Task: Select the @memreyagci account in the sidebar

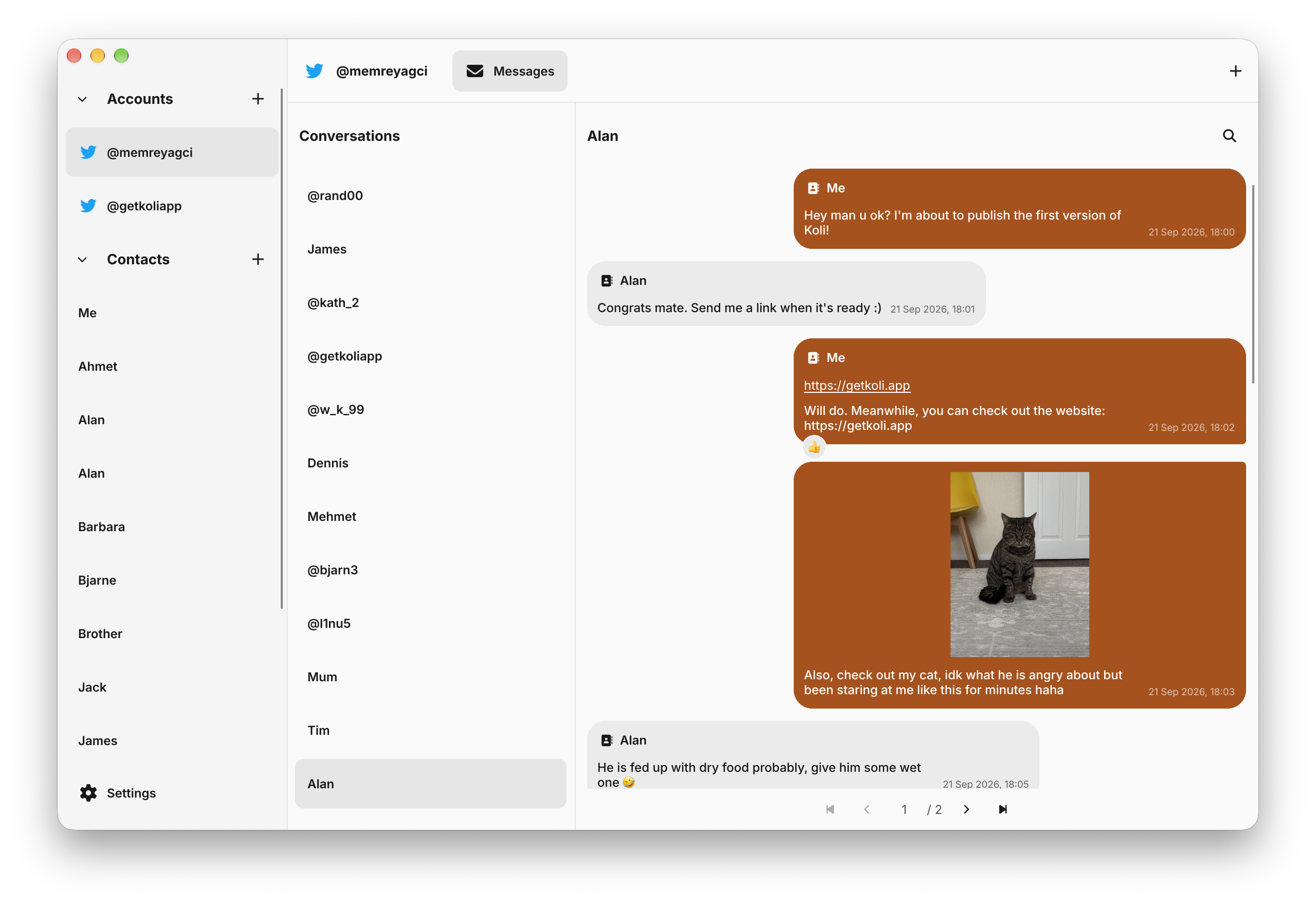Action: click(x=172, y=152)
